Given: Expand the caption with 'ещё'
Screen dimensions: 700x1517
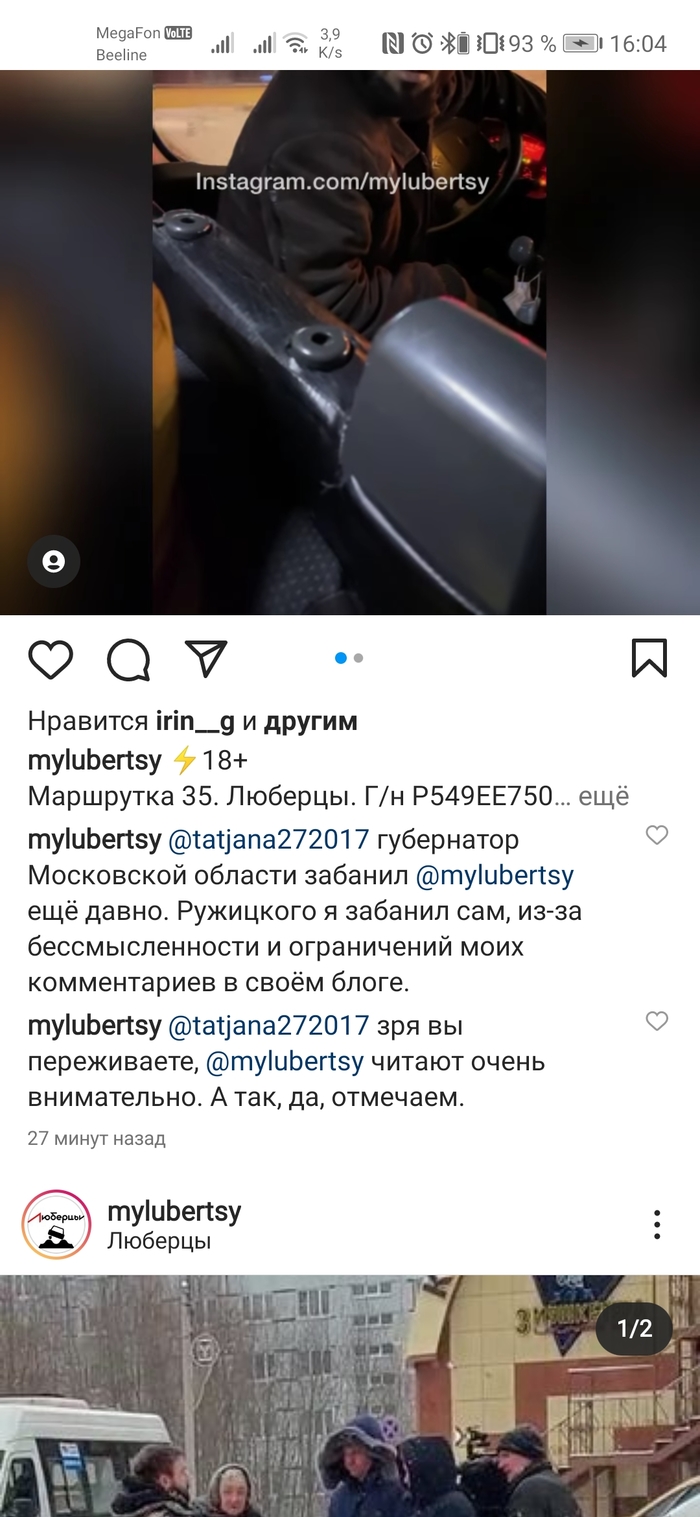Looking at the screenshot, I should click(x=605, y=796).
